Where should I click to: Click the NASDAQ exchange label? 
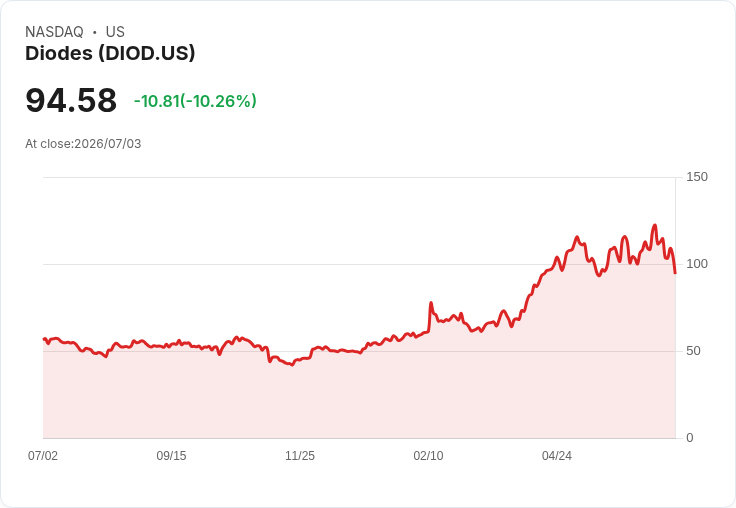54,32
